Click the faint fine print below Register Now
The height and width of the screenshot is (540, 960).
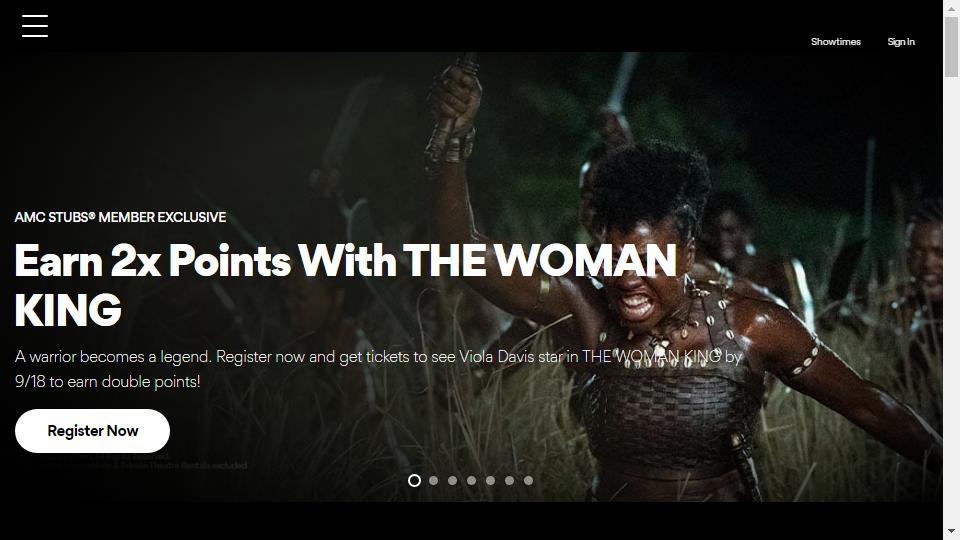pos(141,461)
